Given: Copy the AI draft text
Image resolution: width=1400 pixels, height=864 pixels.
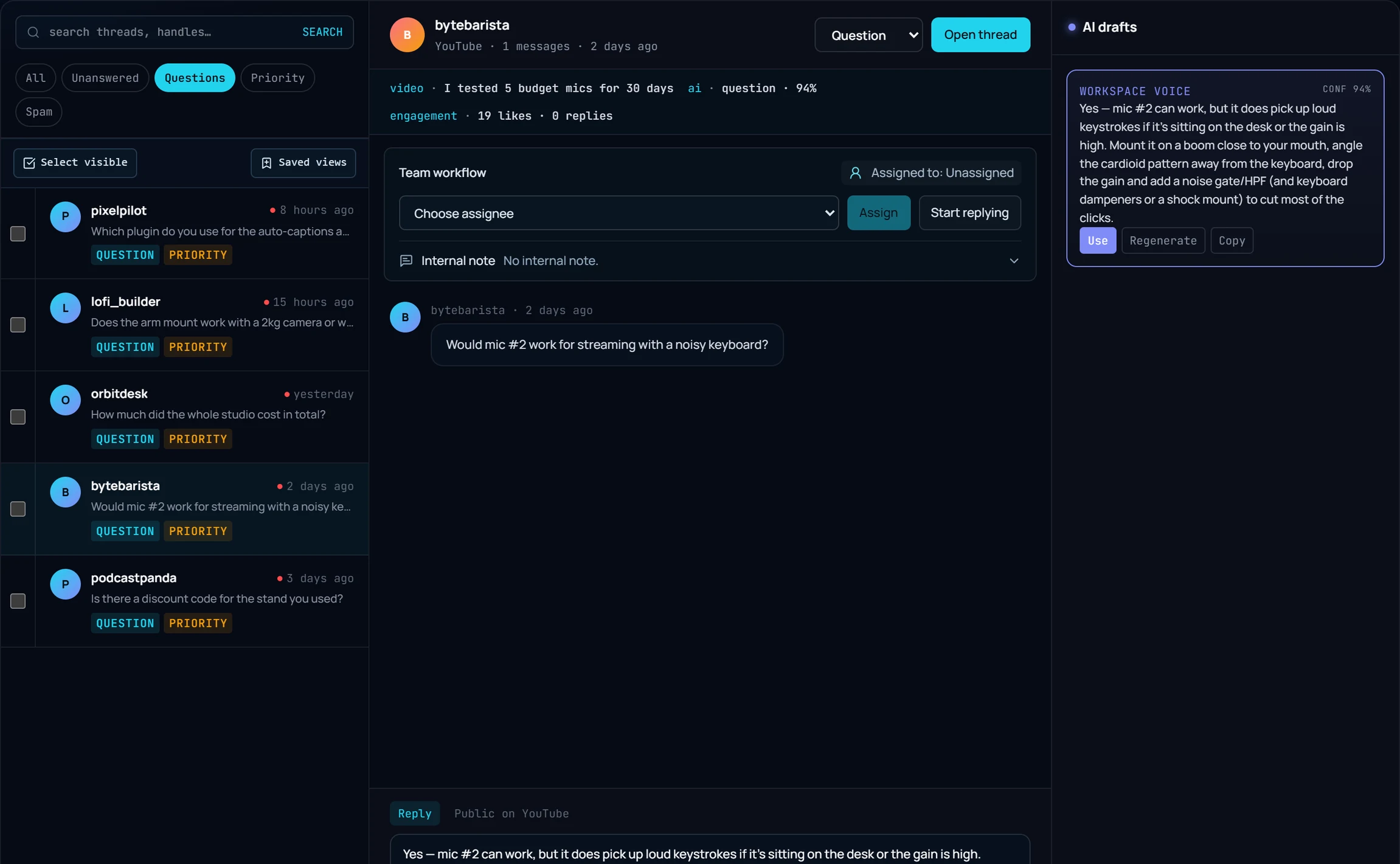Looking at the screenshot, I should (1232, 240).
